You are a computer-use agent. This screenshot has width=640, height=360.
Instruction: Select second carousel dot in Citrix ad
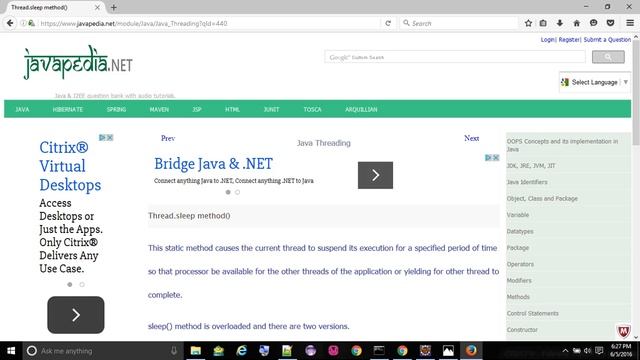82,284
